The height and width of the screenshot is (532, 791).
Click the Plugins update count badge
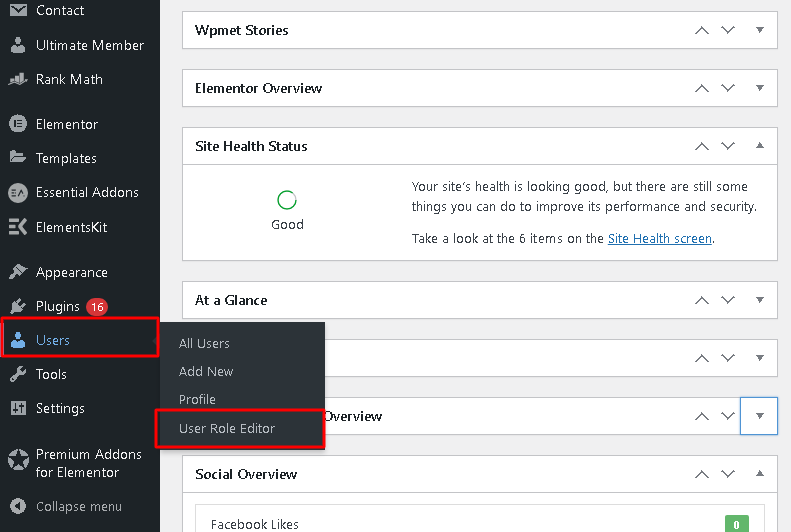(x=97, y=306)
